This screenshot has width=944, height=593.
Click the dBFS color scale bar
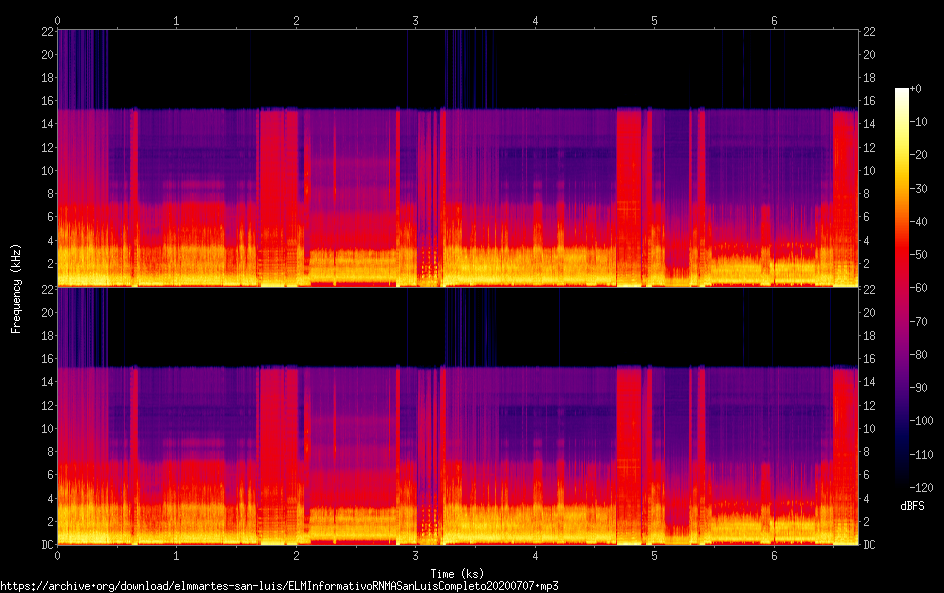click(901, 287)
